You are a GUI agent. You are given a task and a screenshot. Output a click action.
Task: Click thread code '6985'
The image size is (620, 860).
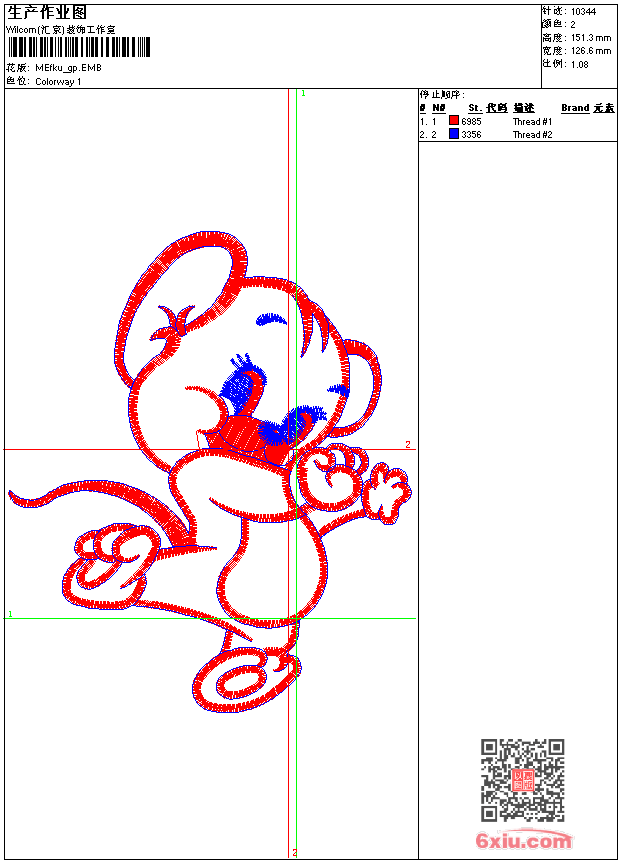click(x=471, y=121)
